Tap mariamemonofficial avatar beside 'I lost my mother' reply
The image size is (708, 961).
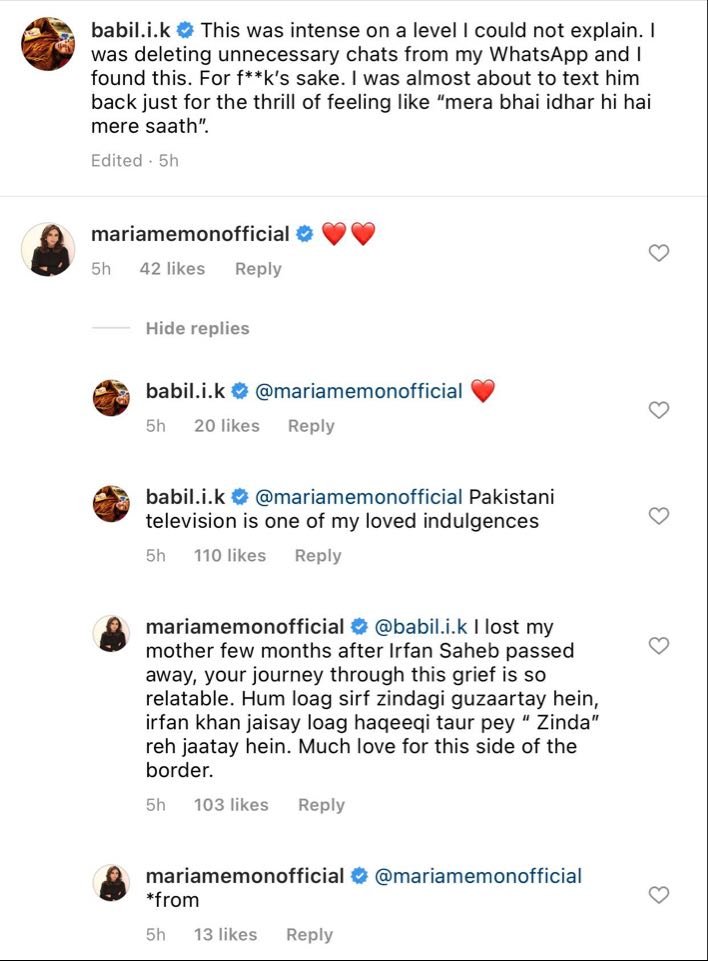[x=111, y=633]
